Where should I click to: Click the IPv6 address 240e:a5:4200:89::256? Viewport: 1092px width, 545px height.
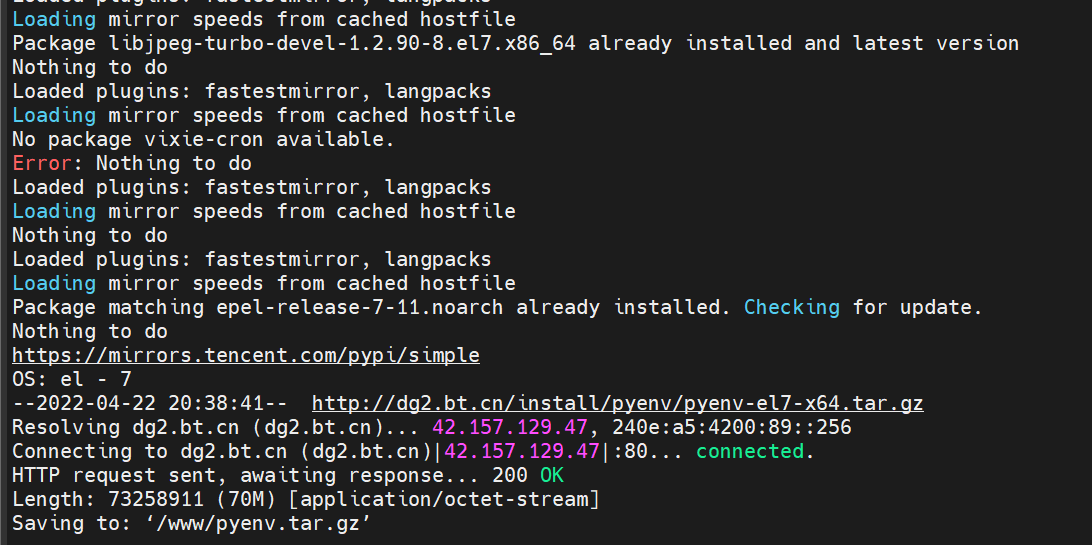pos(732,427)
